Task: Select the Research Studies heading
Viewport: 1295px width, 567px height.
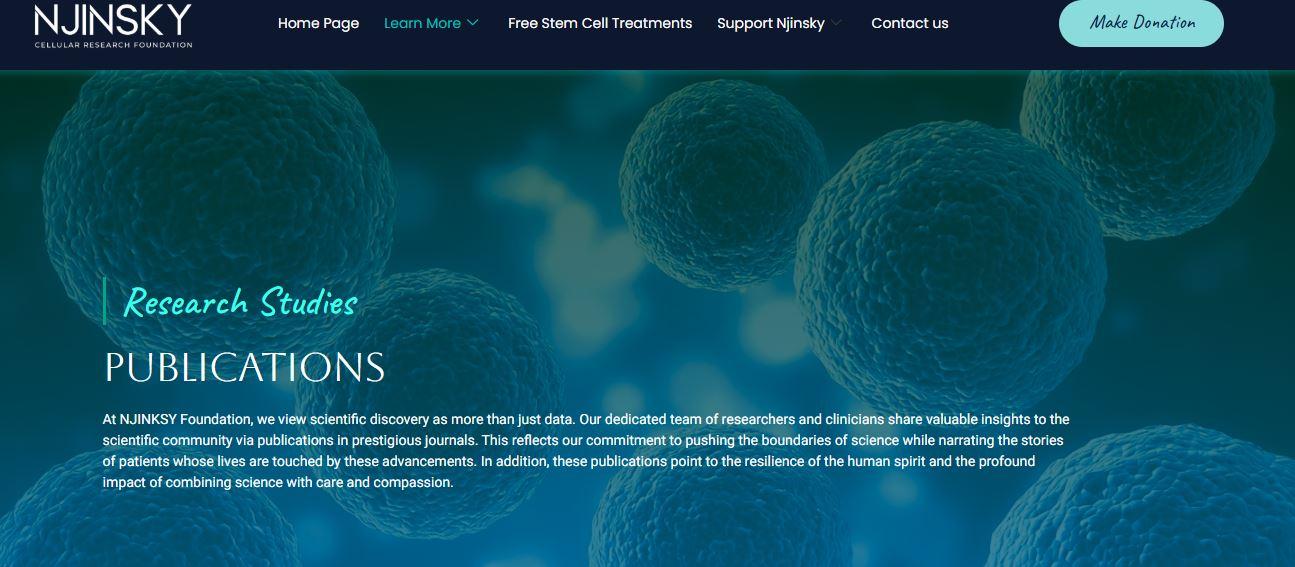Action: coord(240,301)
